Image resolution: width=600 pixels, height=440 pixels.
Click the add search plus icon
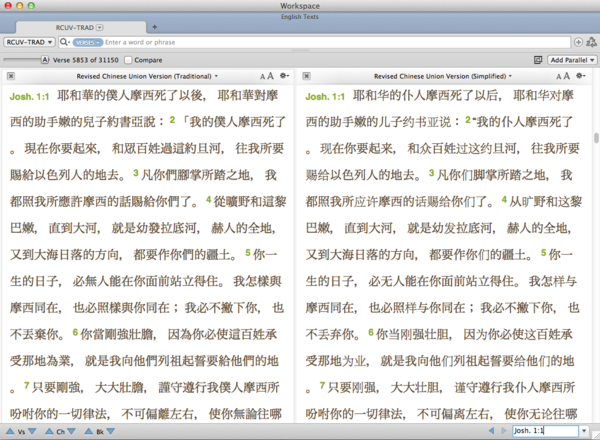(x=579, y=42)
